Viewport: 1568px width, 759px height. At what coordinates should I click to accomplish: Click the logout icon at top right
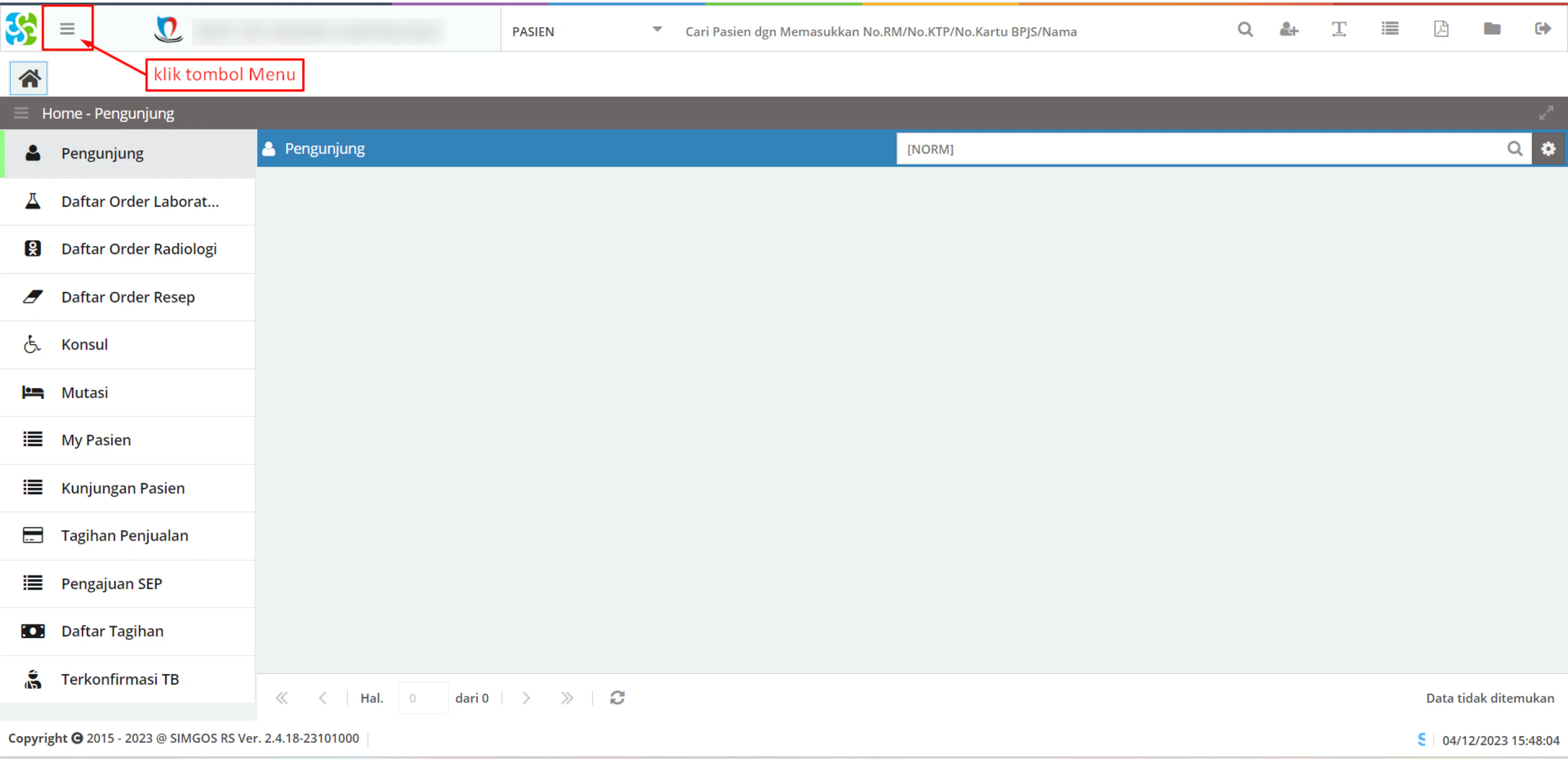(1542, 29)
